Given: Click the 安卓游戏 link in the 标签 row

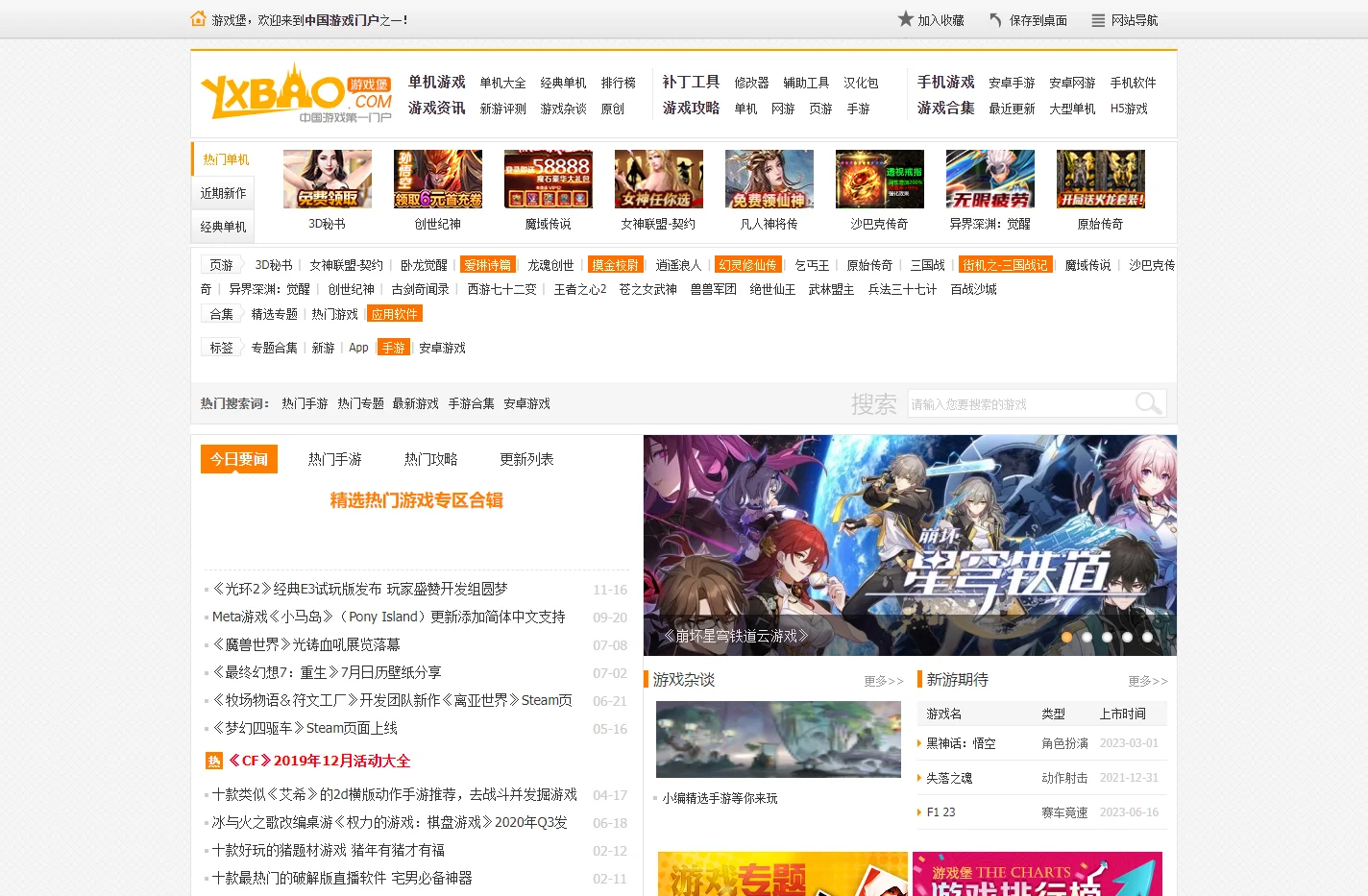Looking at the screenshot, I should click(442, 348).
